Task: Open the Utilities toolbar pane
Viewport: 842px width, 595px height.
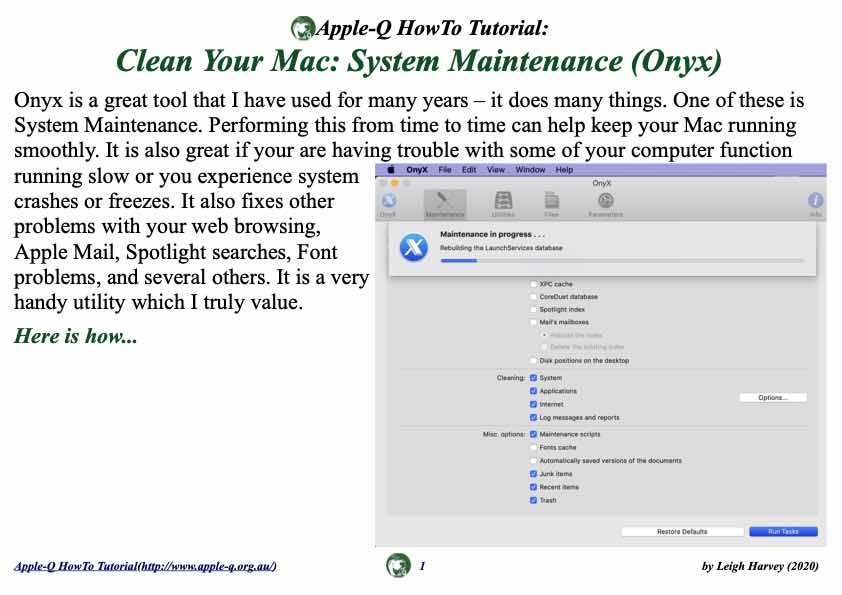Action: pos(503,205)
